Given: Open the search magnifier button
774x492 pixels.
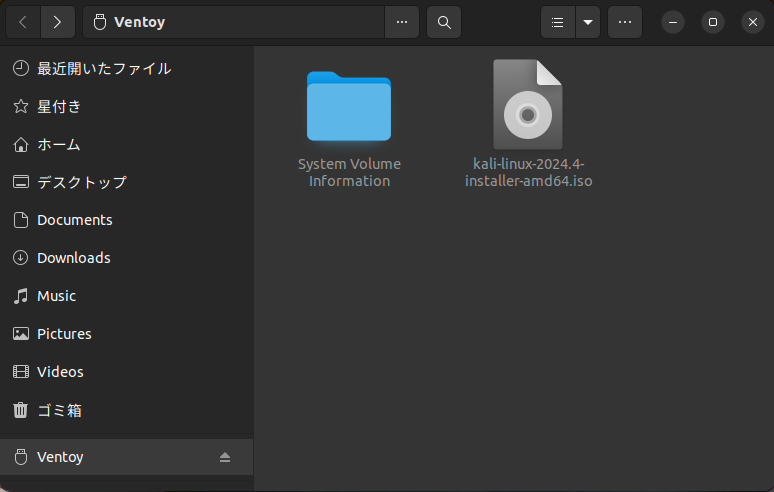Looking at the screenshot, I should pos(444,22).
